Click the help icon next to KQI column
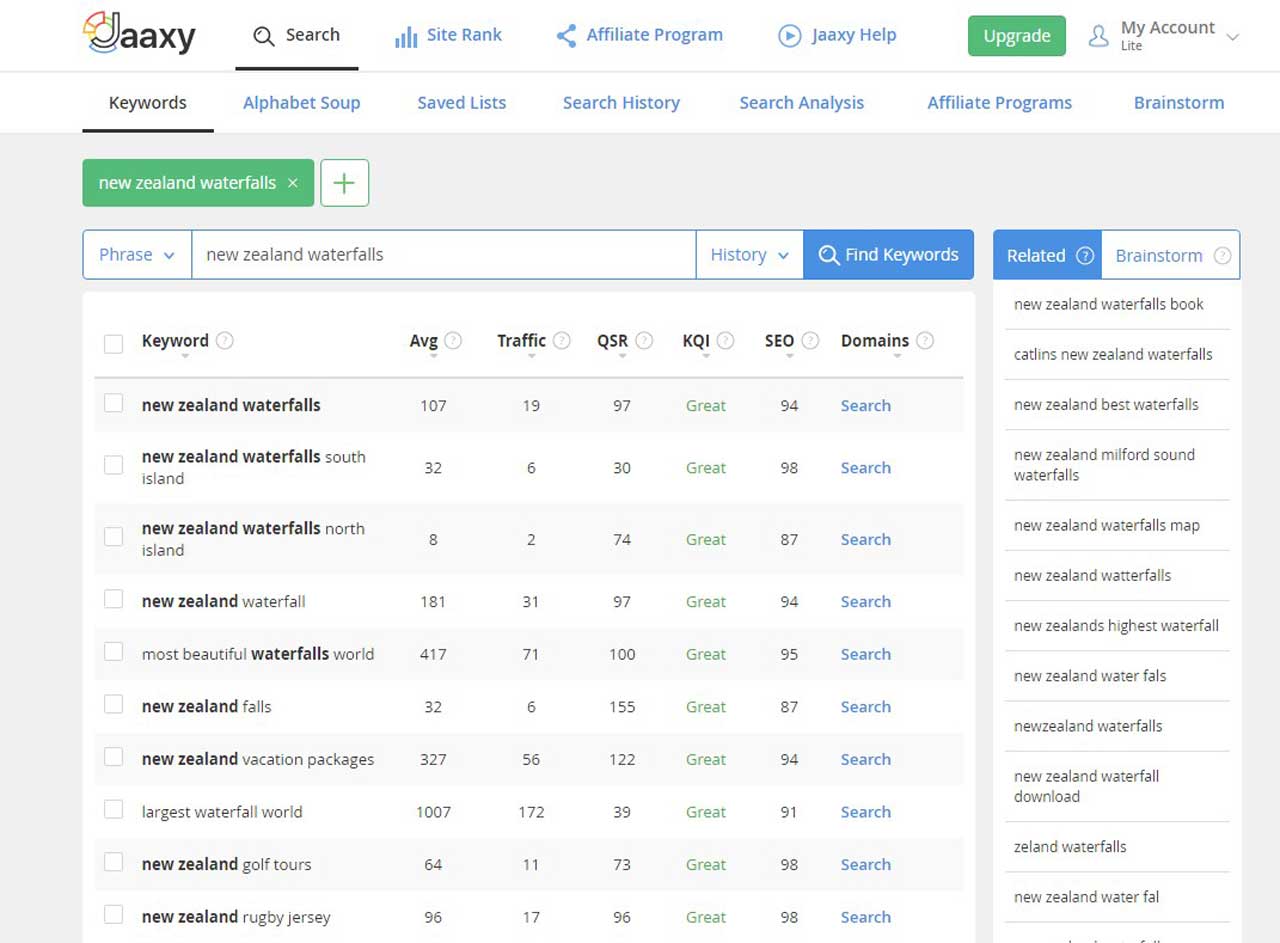The image size is (1280, 943). (x=725, y=340)
